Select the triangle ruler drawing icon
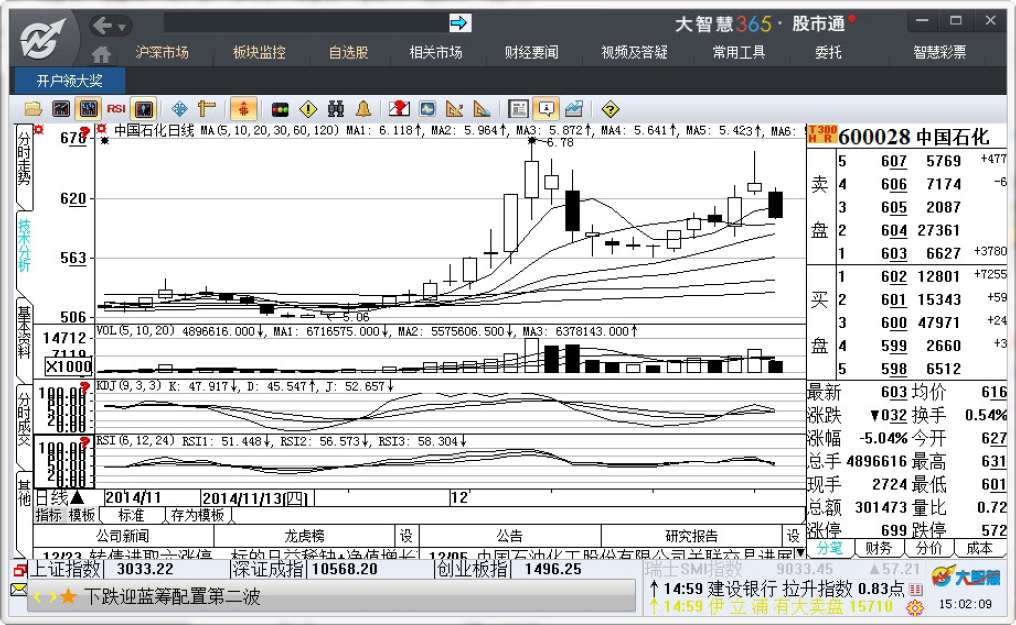This screenshot has width=1016, height=625. (x=482, y=109)
